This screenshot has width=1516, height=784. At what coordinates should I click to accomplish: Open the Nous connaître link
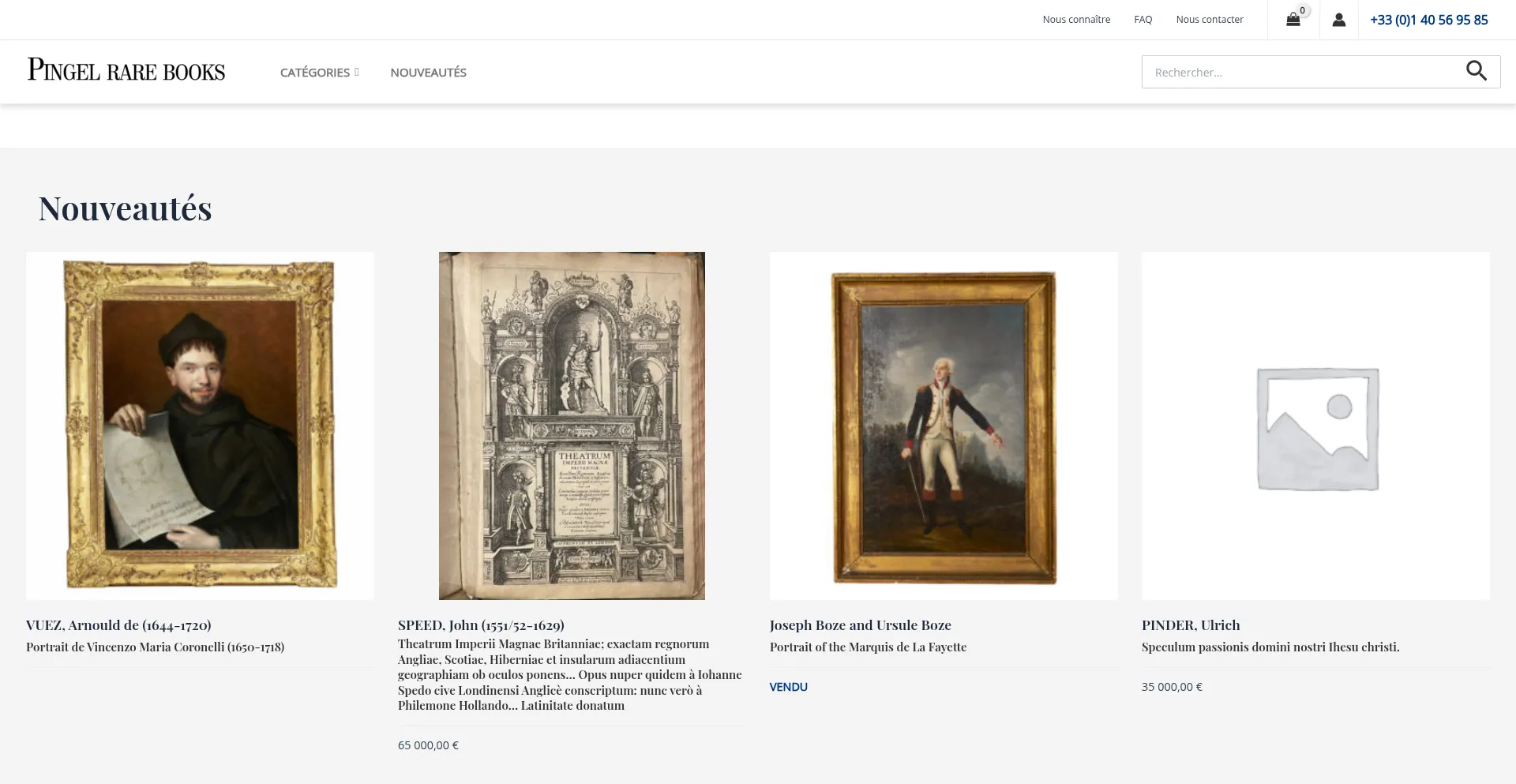1076,20
